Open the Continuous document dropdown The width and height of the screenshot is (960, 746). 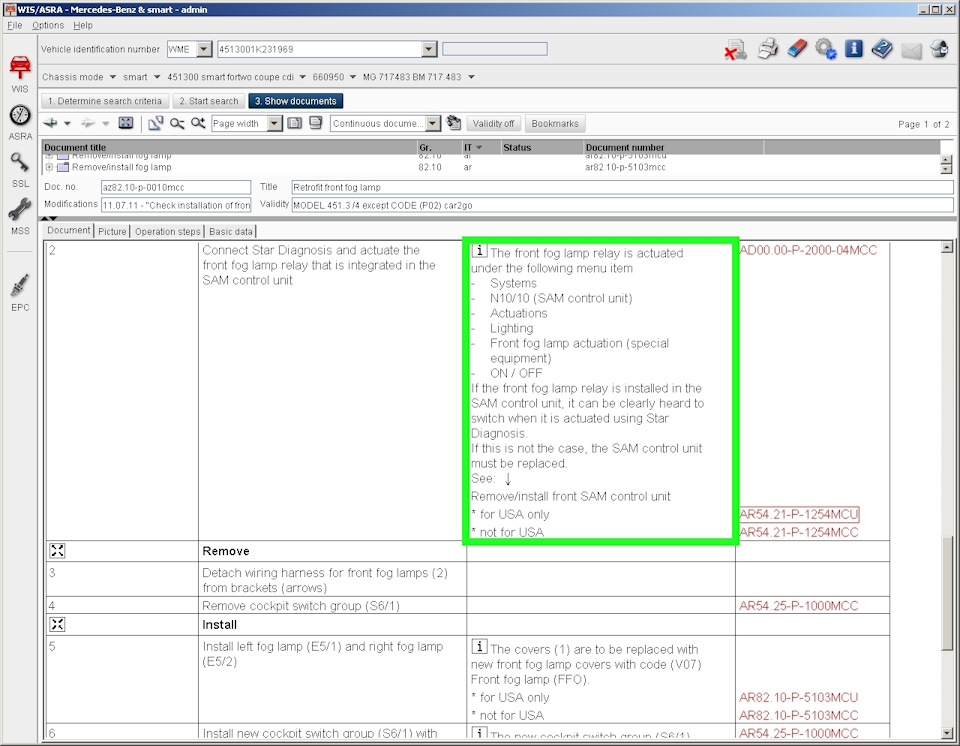click(433, 124)
